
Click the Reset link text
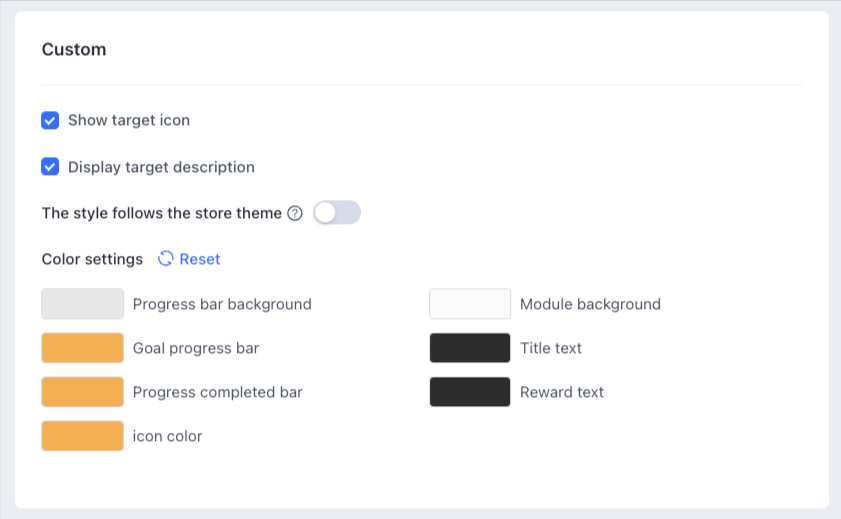200,259
